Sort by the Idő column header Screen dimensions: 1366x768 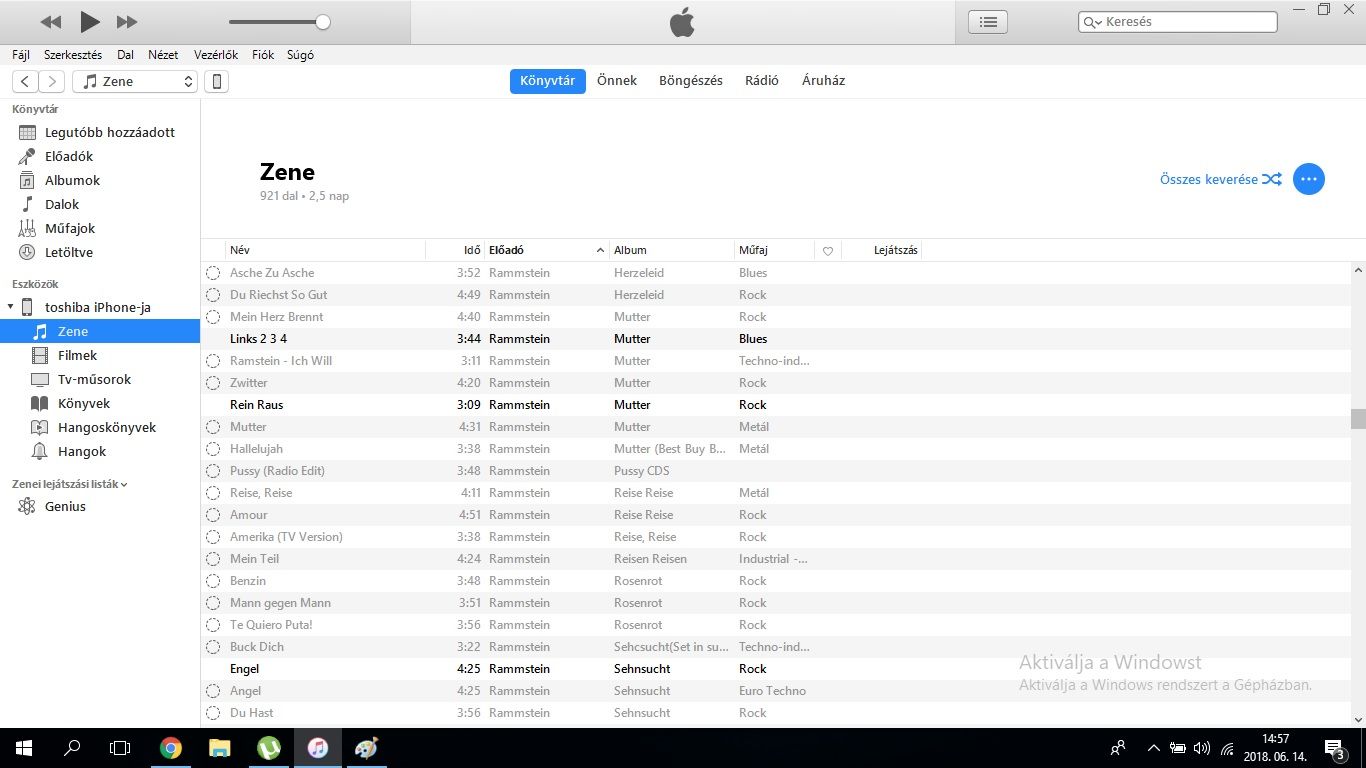455,250
